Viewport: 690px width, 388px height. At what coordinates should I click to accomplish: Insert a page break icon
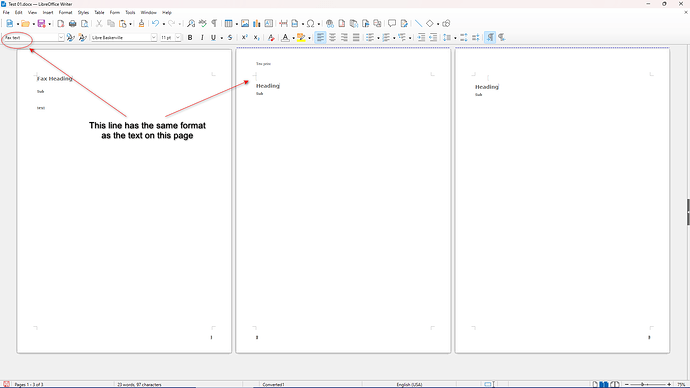(283, 23)
